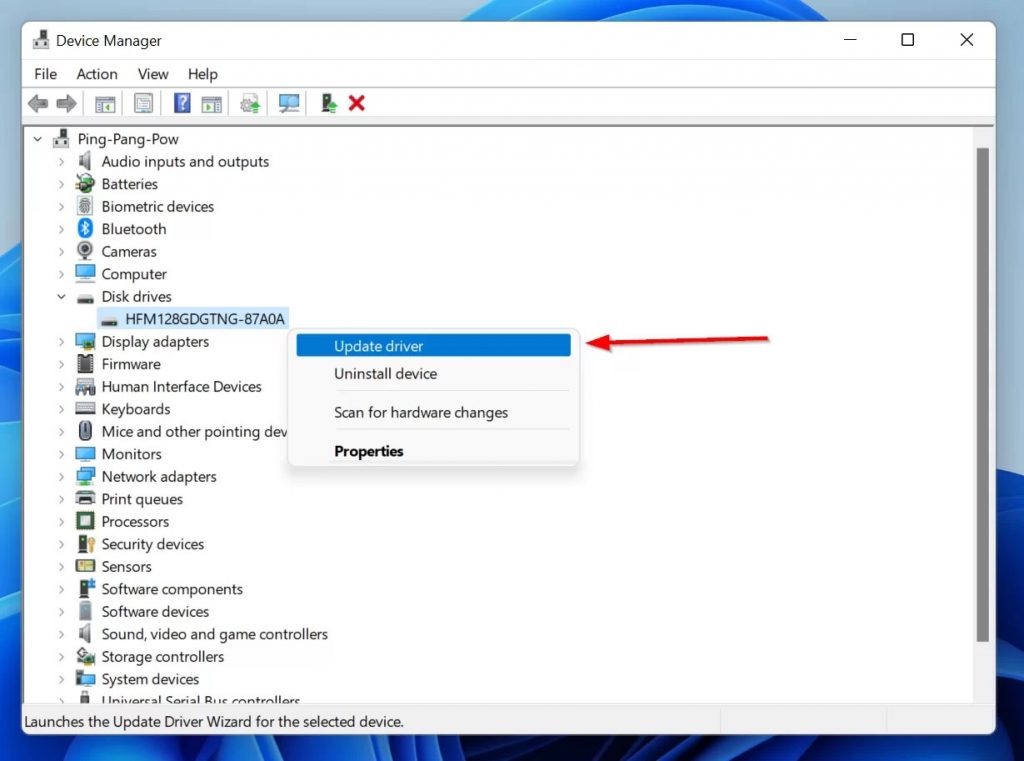
Task: Click the Forward navigation arrow
Action: pyautogui.click(x=66, y=103)
